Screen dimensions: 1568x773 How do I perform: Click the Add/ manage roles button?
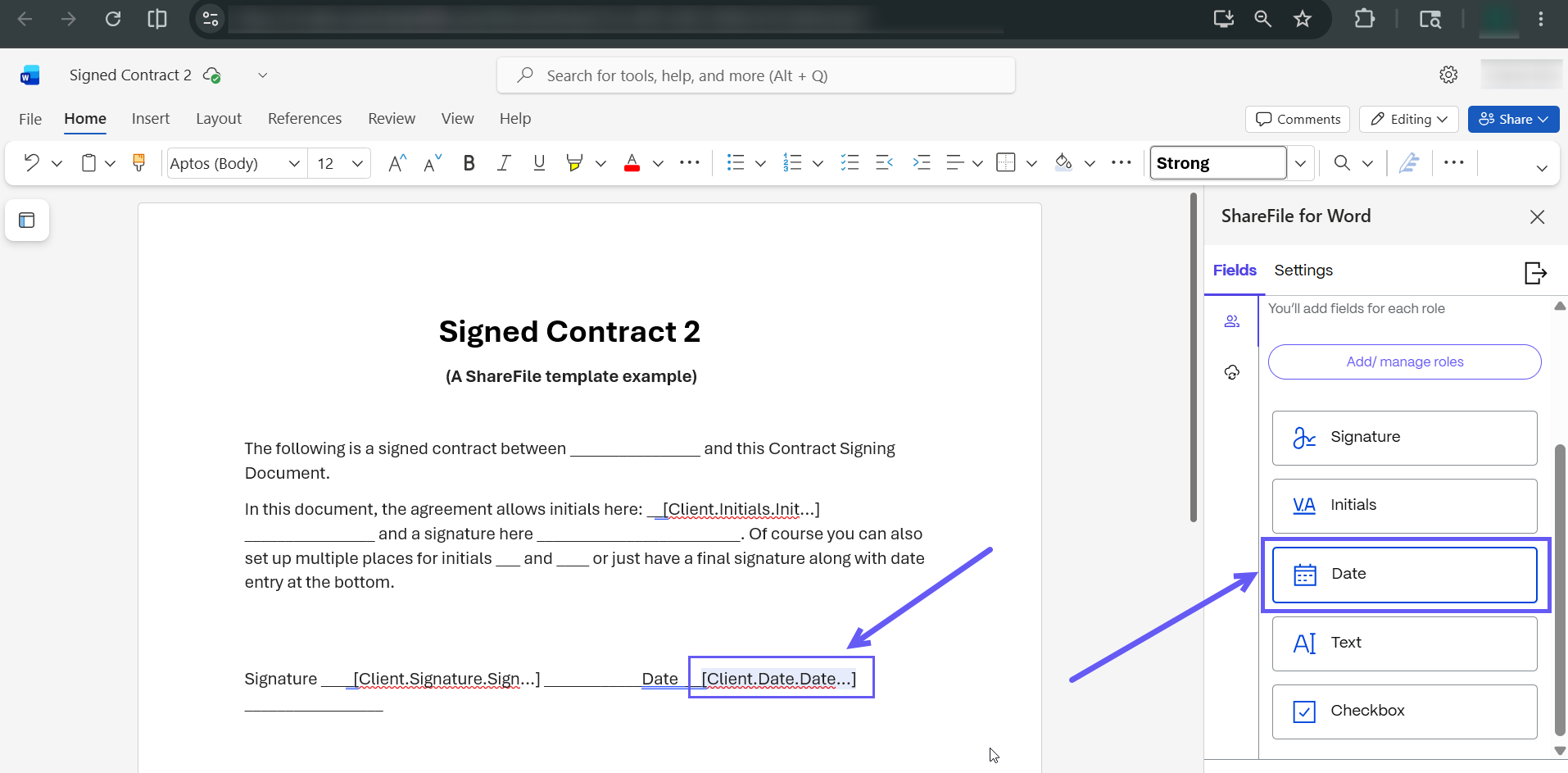1405,361
